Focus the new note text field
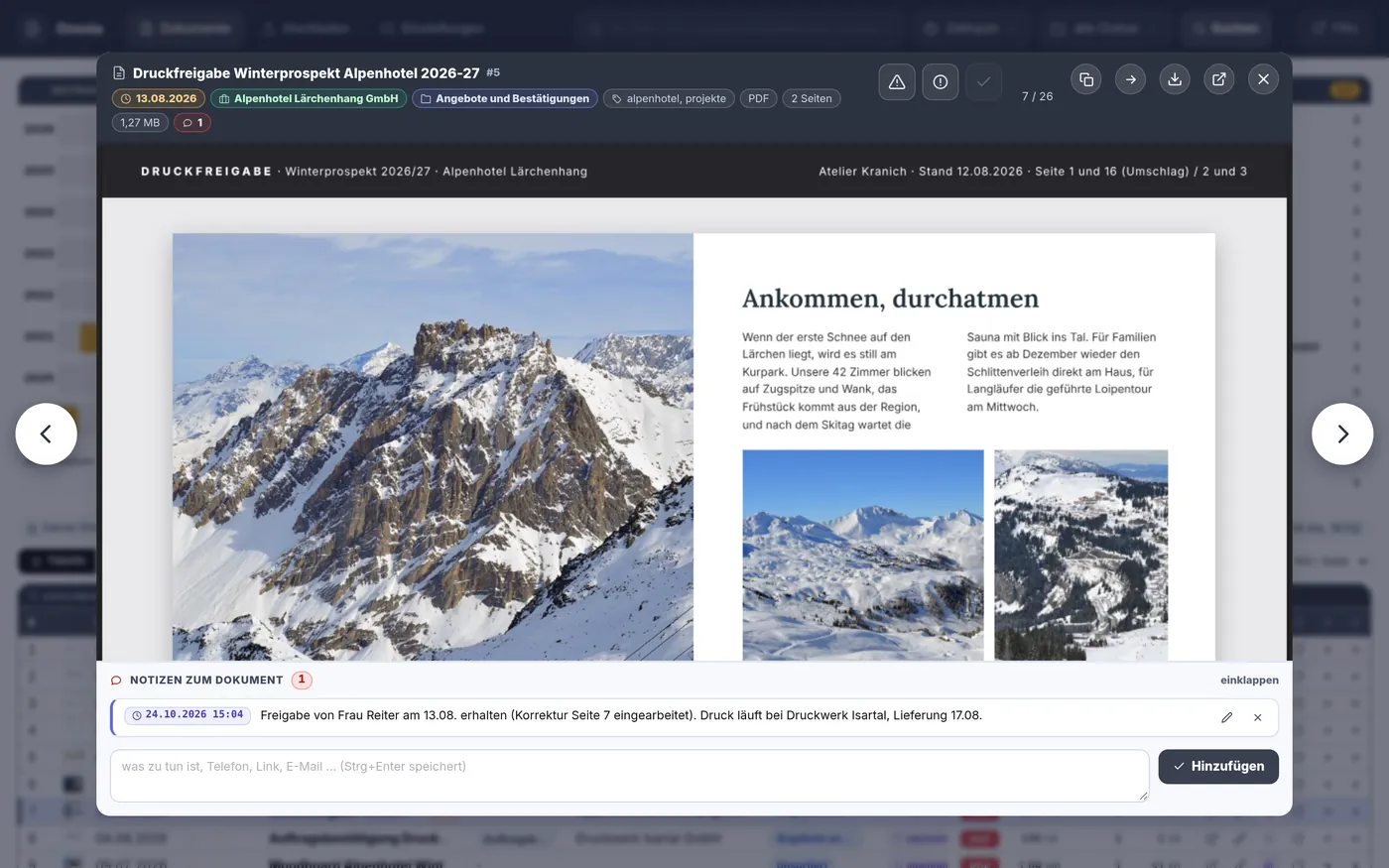 pyautogui.click(x=630, y=776)
